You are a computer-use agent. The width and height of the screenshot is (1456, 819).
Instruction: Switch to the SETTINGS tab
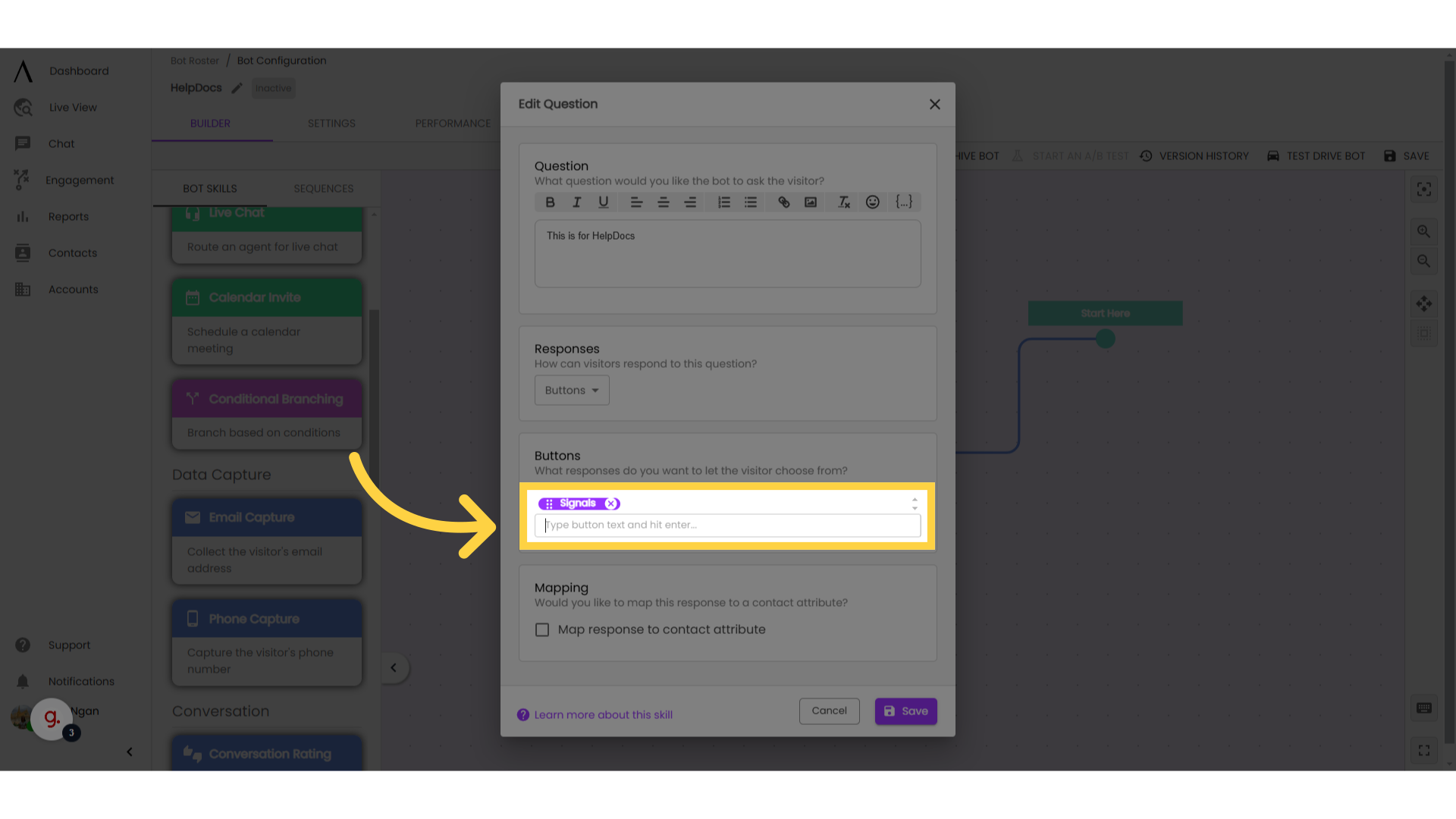click(x=331, y=123)
